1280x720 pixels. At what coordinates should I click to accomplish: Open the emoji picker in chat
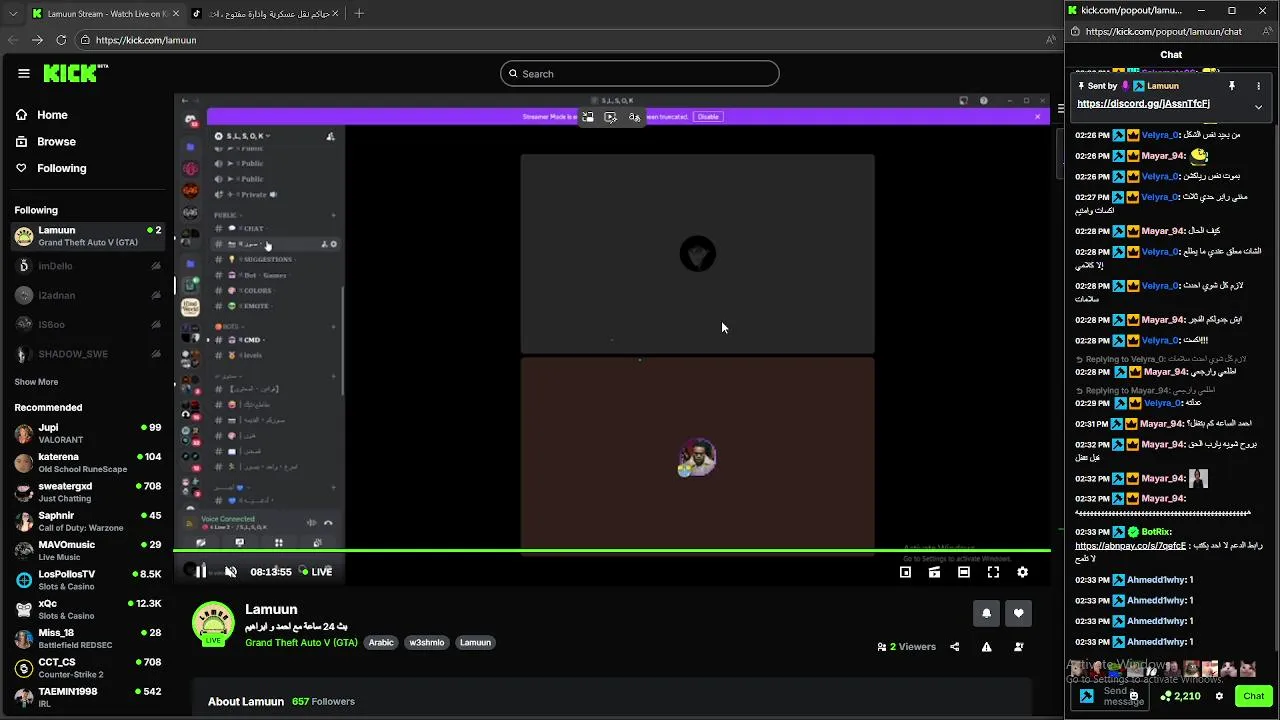point(1133,696)
